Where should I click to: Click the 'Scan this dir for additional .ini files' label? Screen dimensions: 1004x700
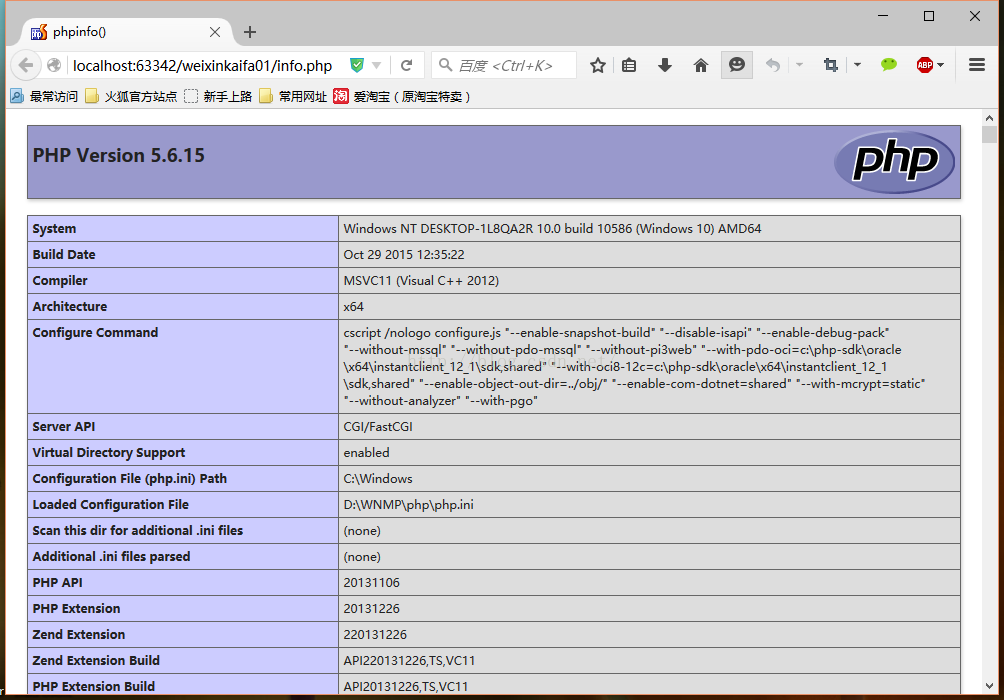coord(138,531)
